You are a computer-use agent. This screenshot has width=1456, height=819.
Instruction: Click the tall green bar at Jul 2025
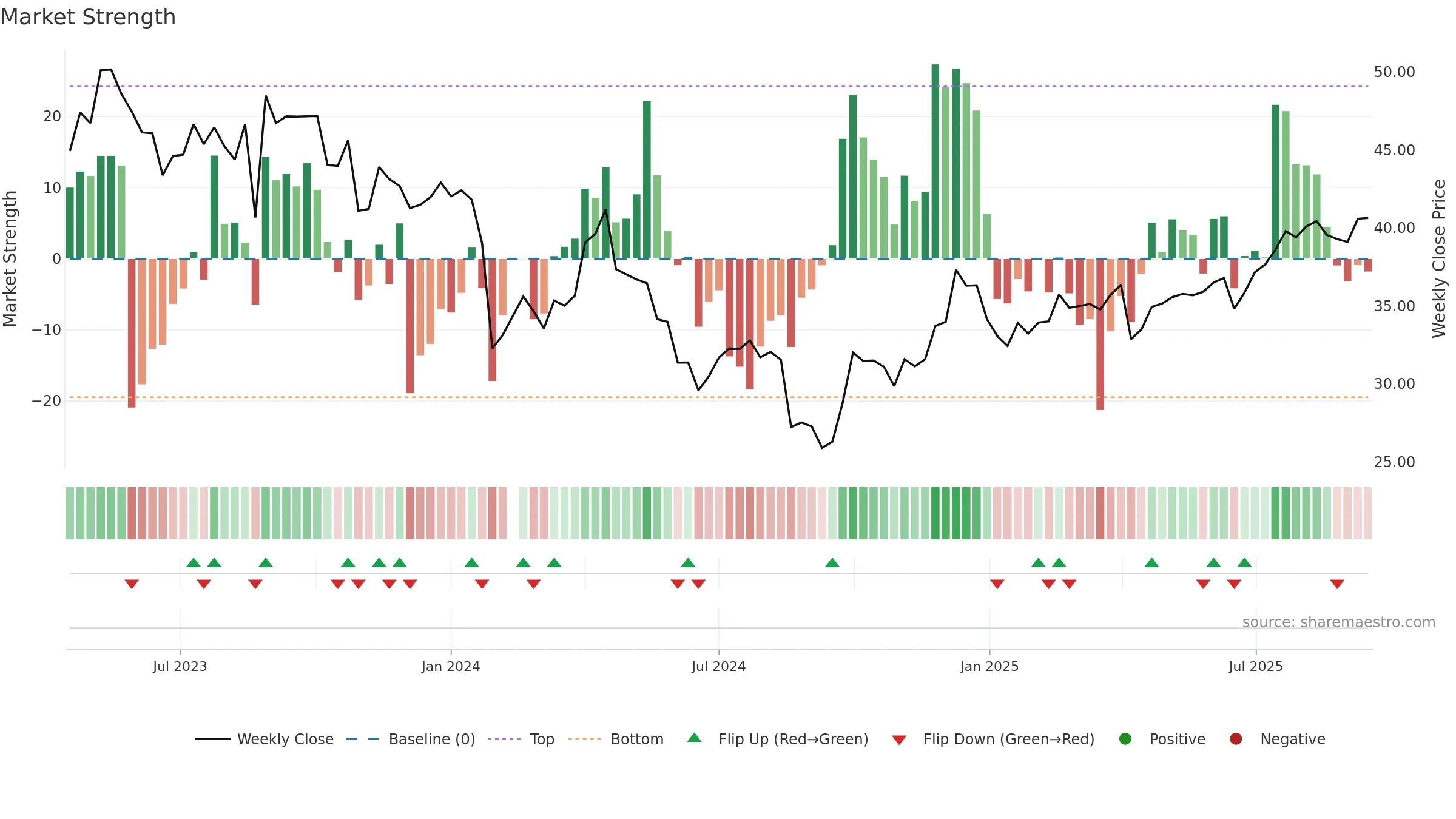click(1276, 182)
